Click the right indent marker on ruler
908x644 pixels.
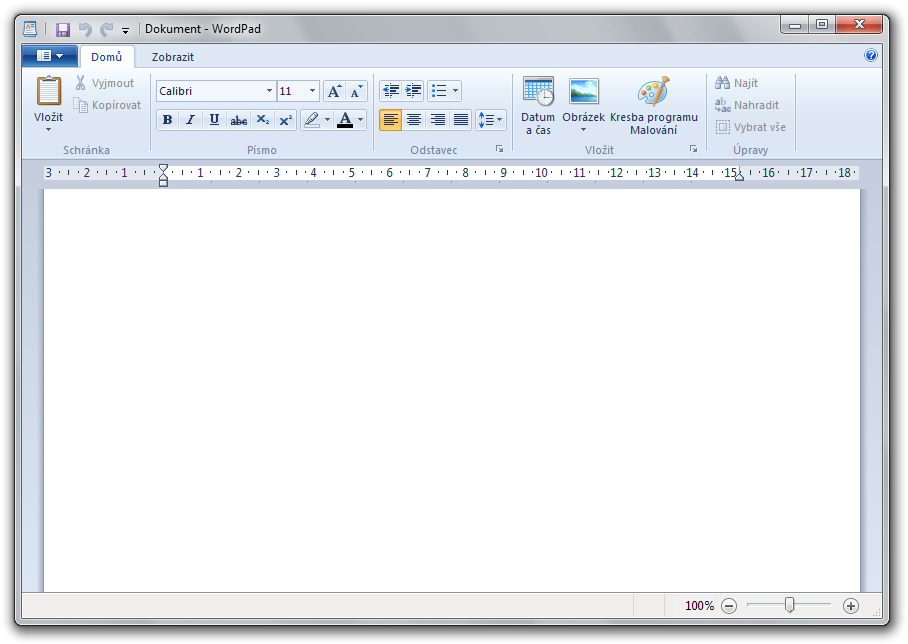(x=739, y=177)
